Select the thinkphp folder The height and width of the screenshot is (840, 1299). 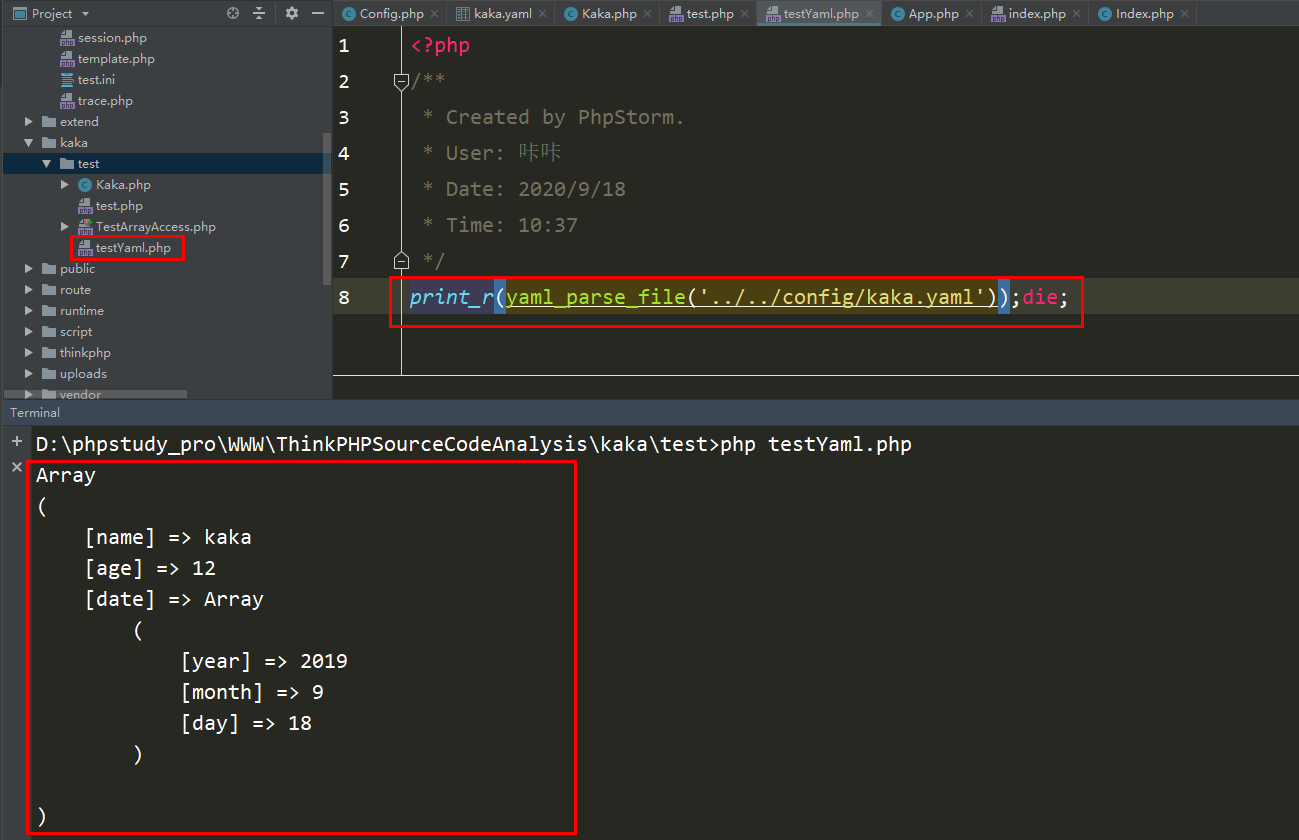[x=85, y=353]
